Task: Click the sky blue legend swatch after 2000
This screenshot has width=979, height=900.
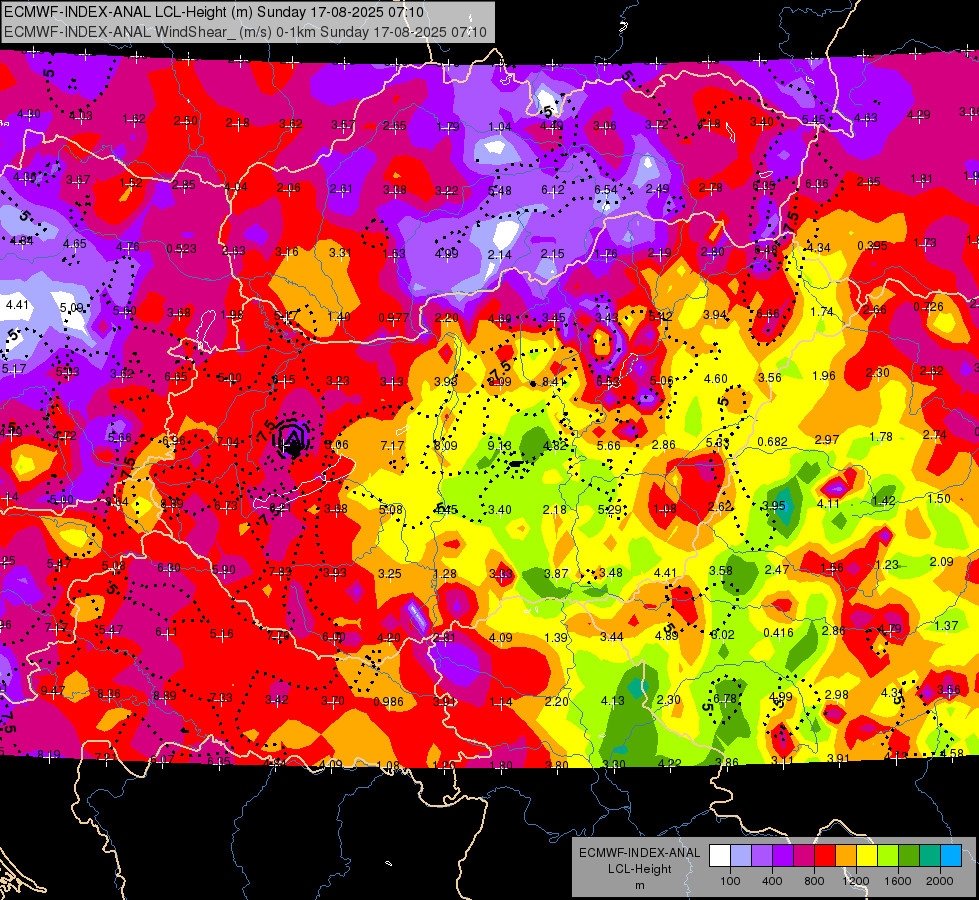Action: click(951, 856)
